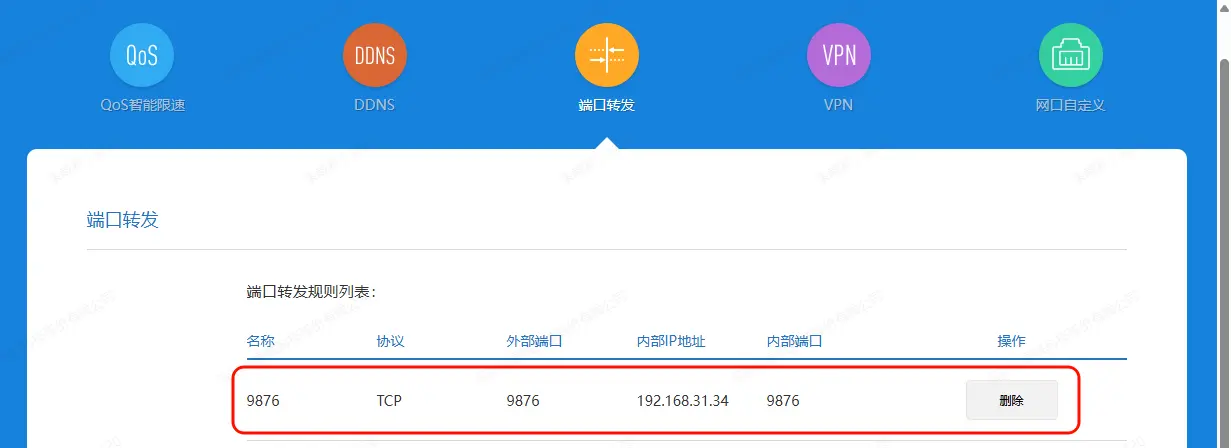
Task: Open the VPN text label
Action: [838, 105]
